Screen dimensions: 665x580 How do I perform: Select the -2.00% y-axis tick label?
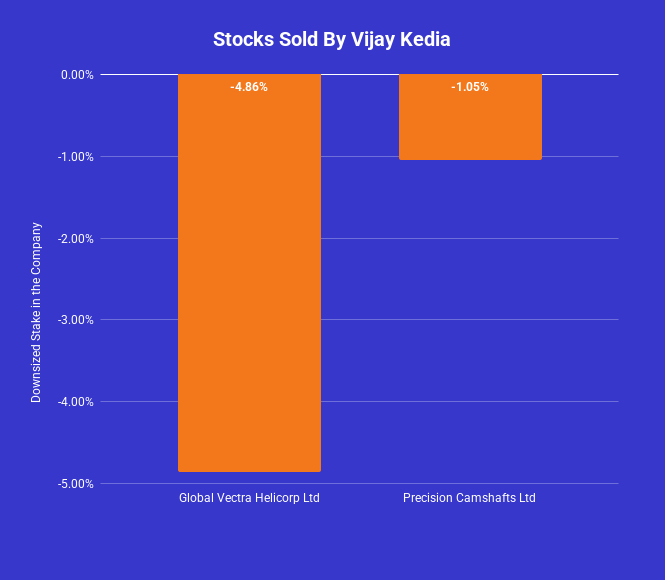click(x=77, y=239)
